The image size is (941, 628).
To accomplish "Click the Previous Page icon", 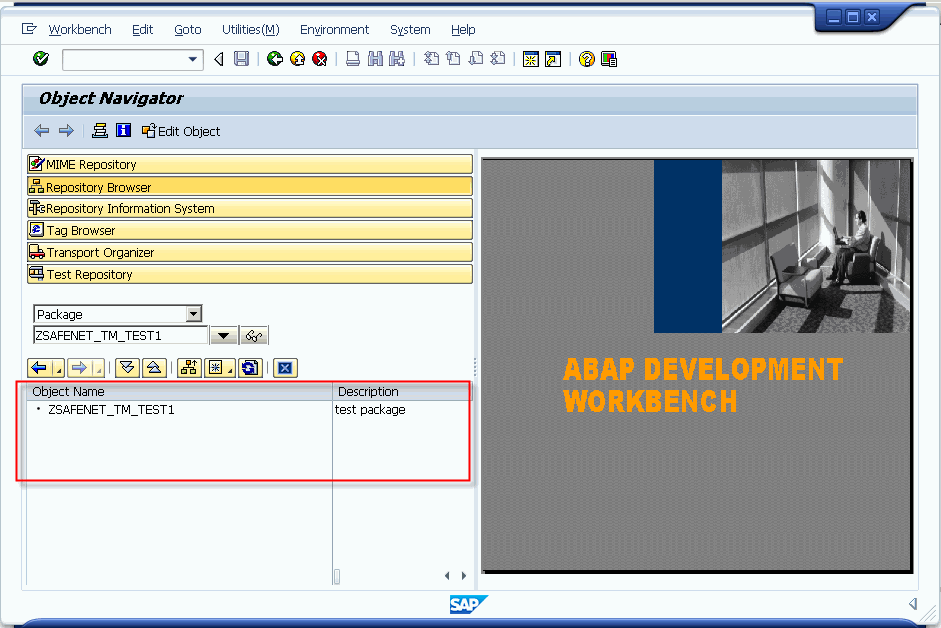I will (x=454, y=59).
